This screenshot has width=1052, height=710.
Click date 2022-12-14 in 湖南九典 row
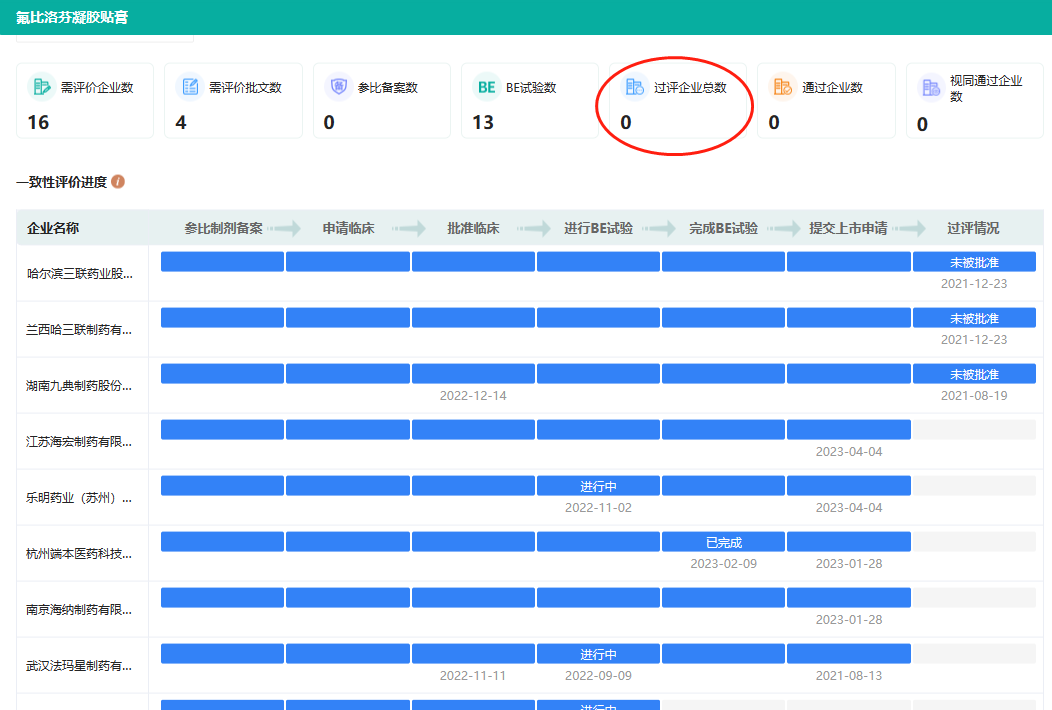(473, 396)
